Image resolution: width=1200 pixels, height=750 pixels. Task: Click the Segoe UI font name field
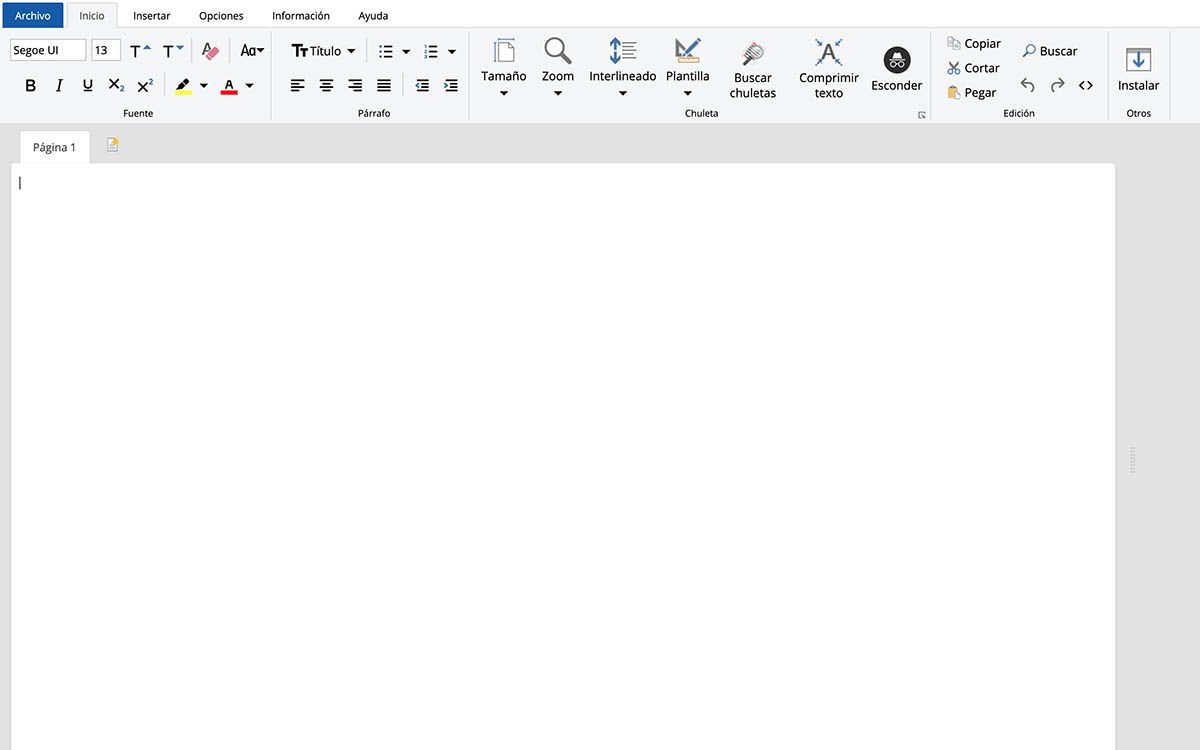point(48,50)
